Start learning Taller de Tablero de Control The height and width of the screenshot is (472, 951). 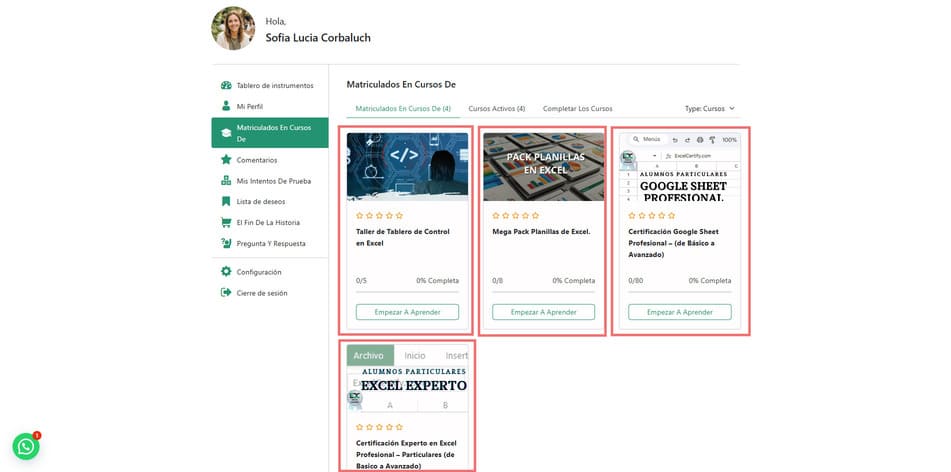(408, 312)
